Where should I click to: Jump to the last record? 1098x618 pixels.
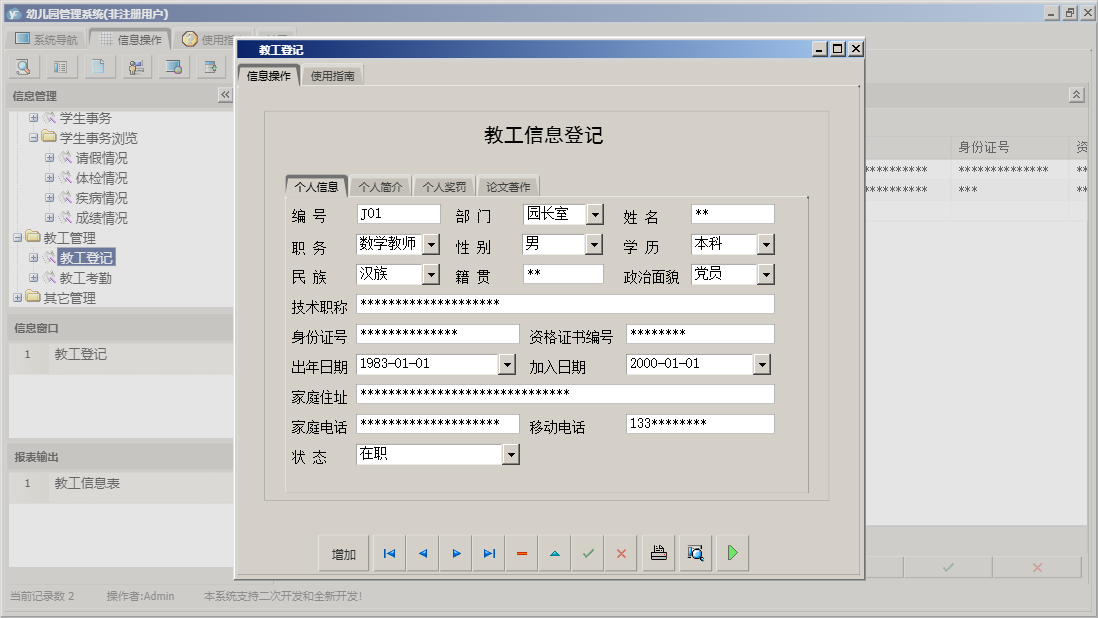point(488,552)
